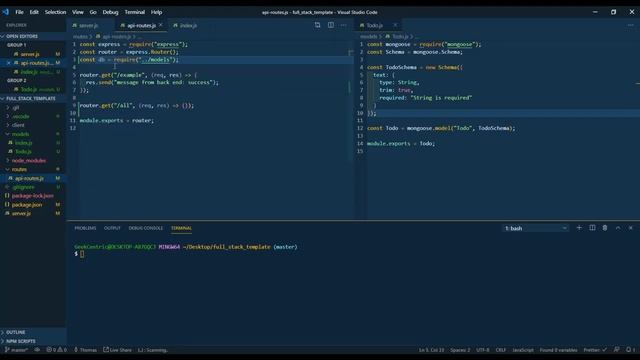Close api-routes.js from the Open Editors list
This screenshot has width=640, height=360.
tap(9, 63)
